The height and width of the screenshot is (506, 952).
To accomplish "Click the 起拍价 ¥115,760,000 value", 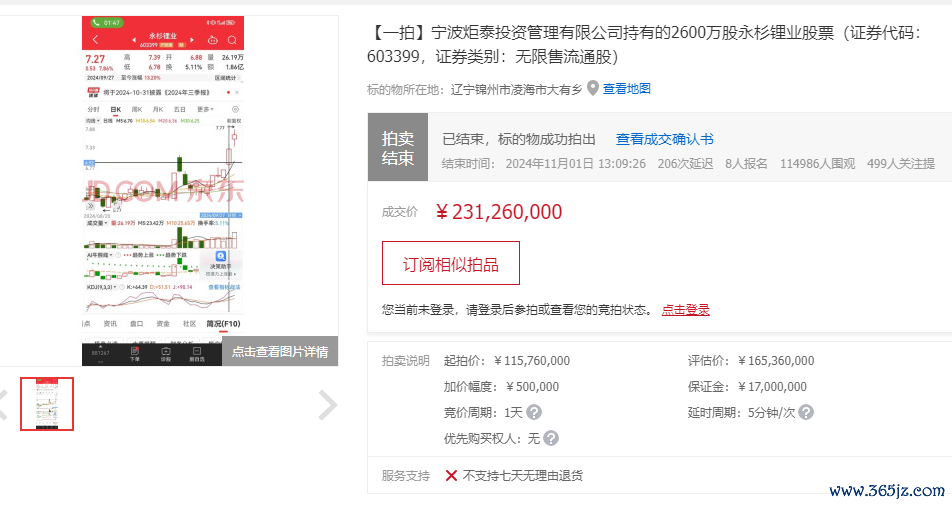I will pyautogui.click(x=531, y=361).
